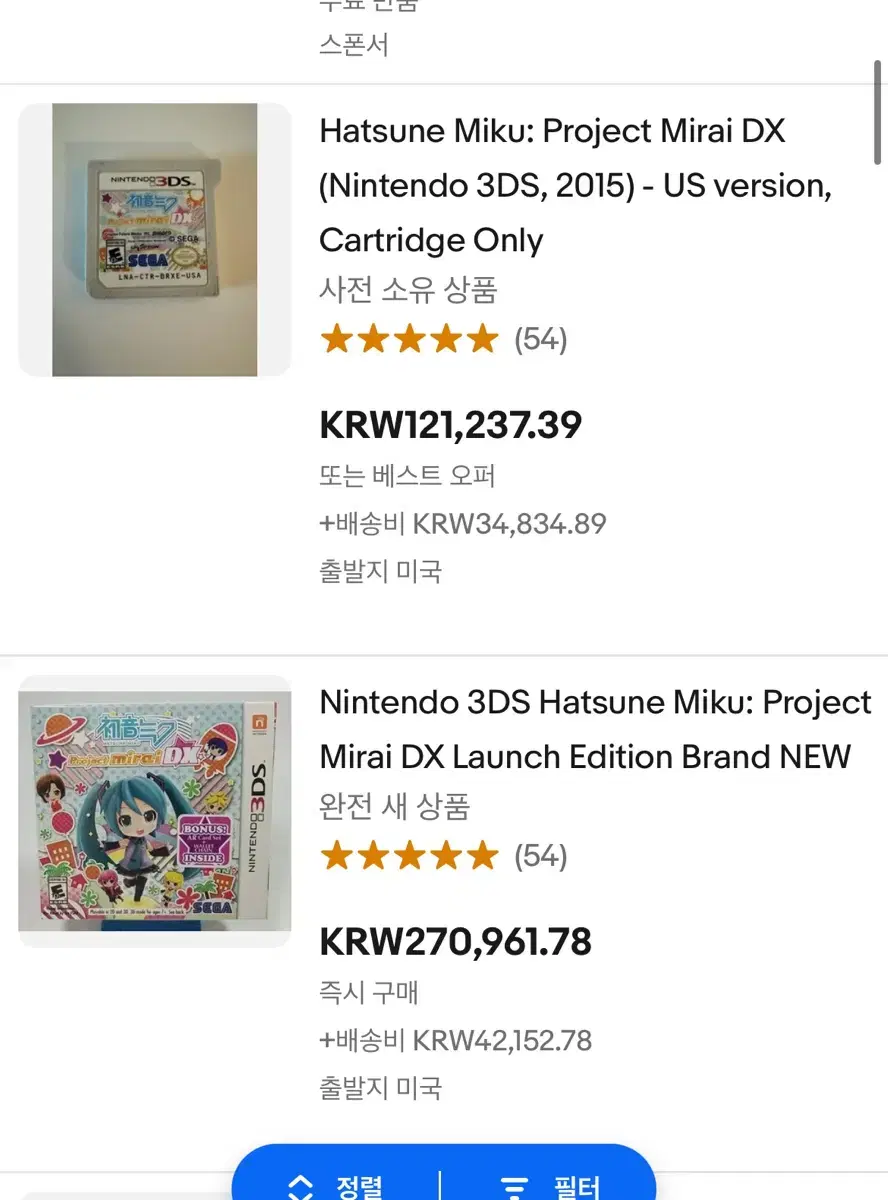Click the (54) review count on the Launch Edition

pos(541,856)
